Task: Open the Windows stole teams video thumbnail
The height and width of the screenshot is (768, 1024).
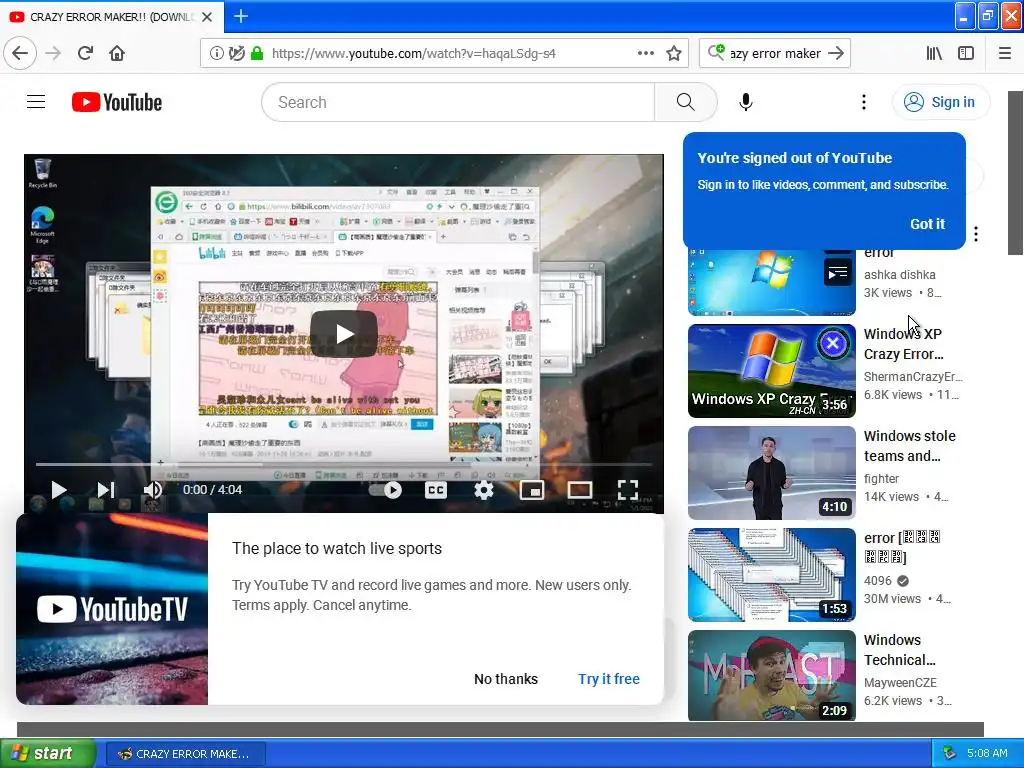Action: tap(771, 473)
